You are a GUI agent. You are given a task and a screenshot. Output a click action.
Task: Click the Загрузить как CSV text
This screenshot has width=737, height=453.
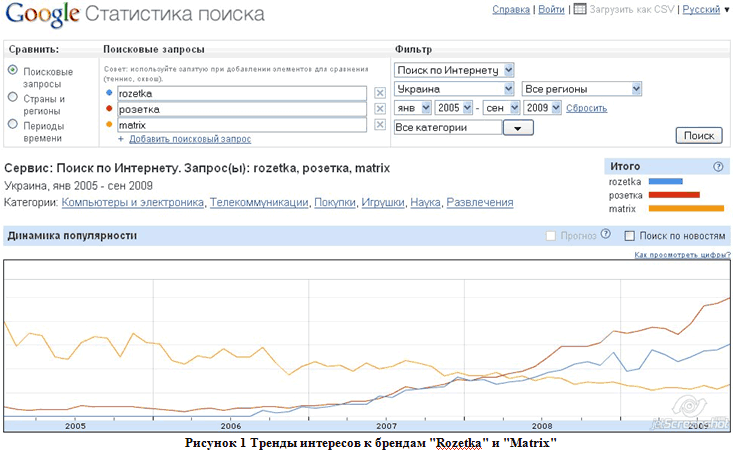632,9
